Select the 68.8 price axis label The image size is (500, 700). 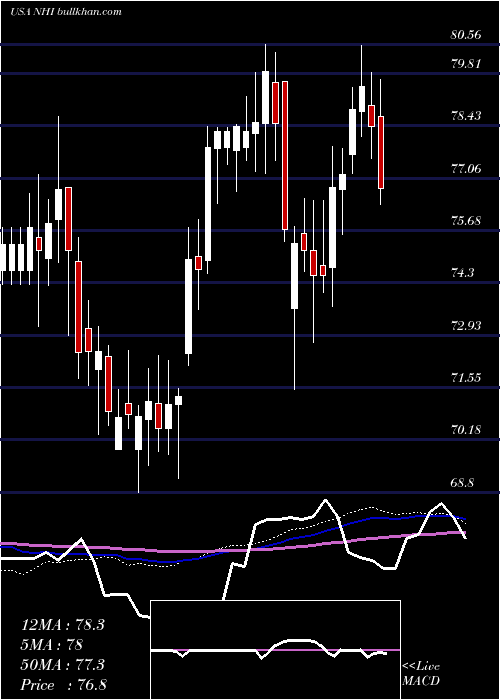[x=462, y=483]
